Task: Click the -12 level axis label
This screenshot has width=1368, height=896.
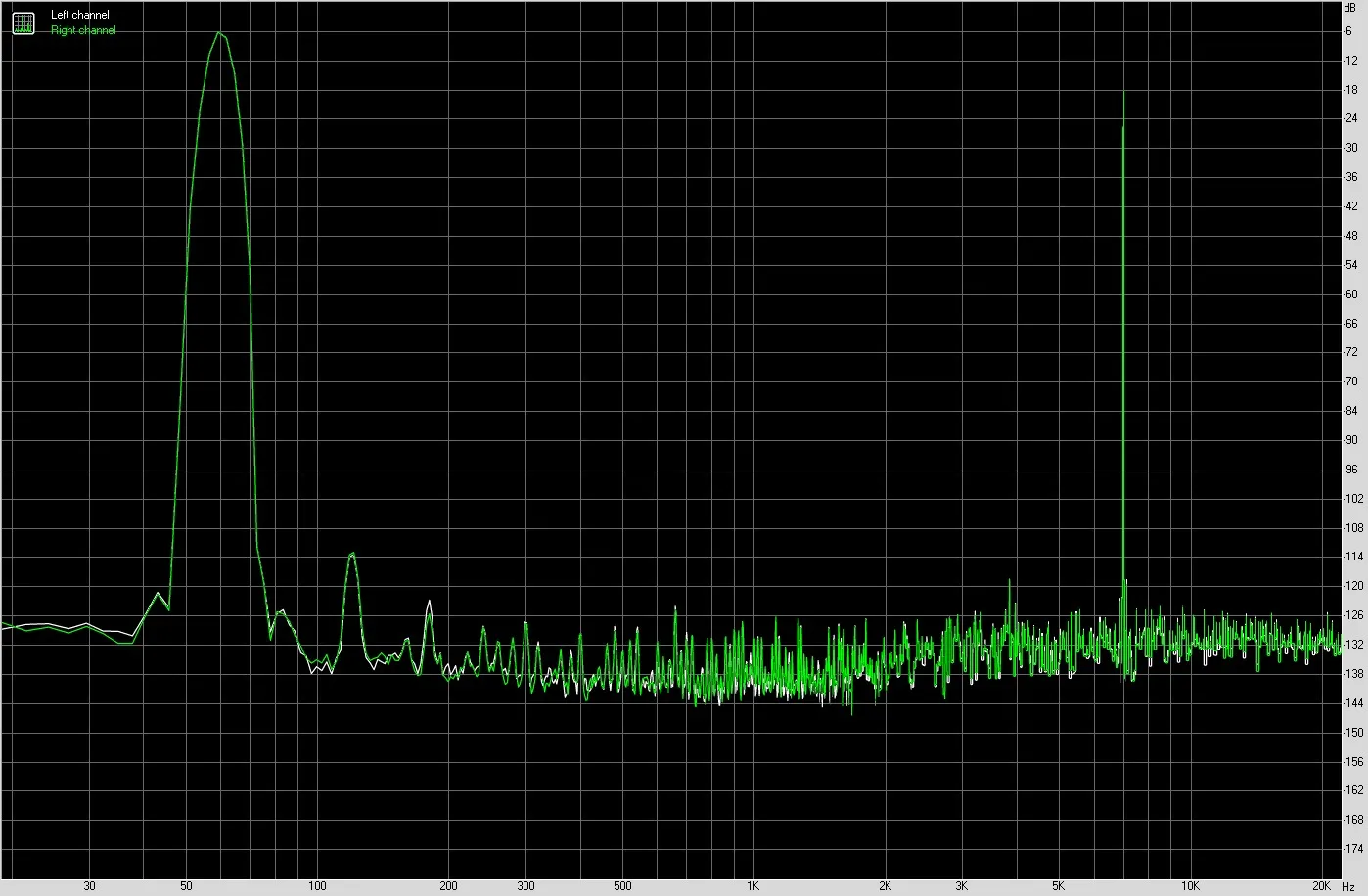Action: click(x=1350, y=61)
